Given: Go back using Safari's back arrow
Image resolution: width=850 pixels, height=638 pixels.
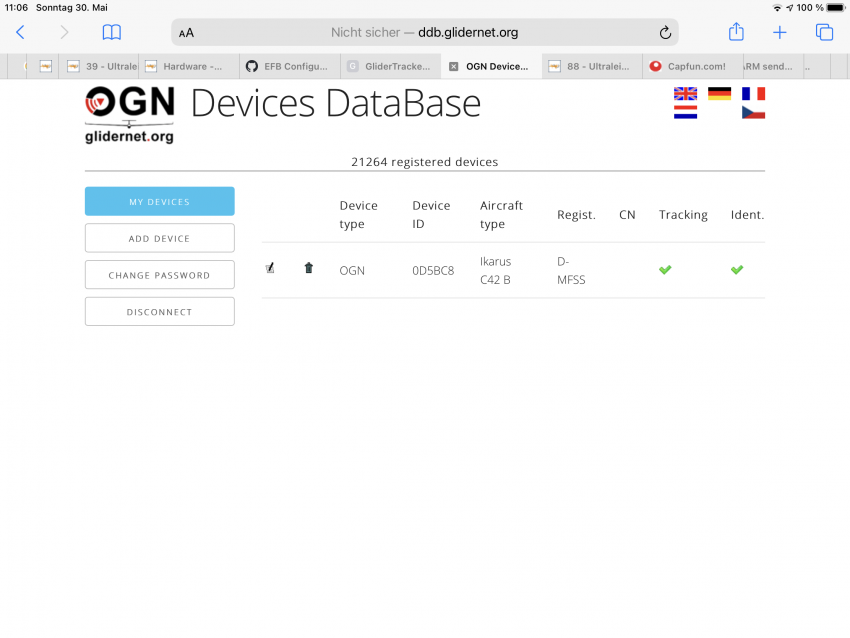Looking at the screenshot, I should pos(20,33).
